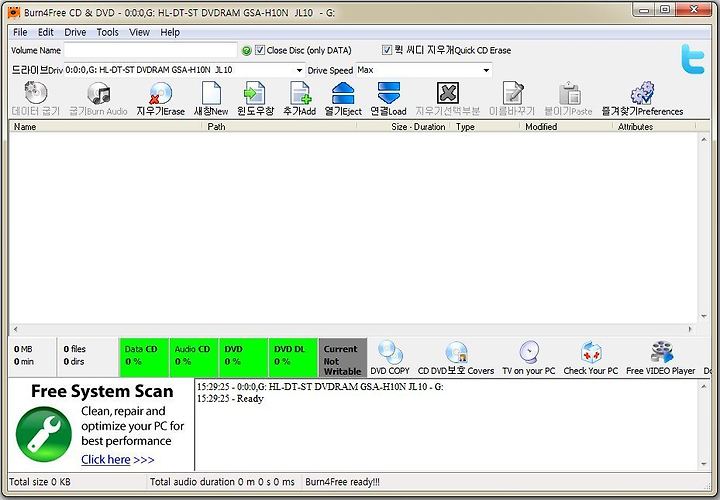
Task: Open the Tools menu
Action: click(107, 32)
